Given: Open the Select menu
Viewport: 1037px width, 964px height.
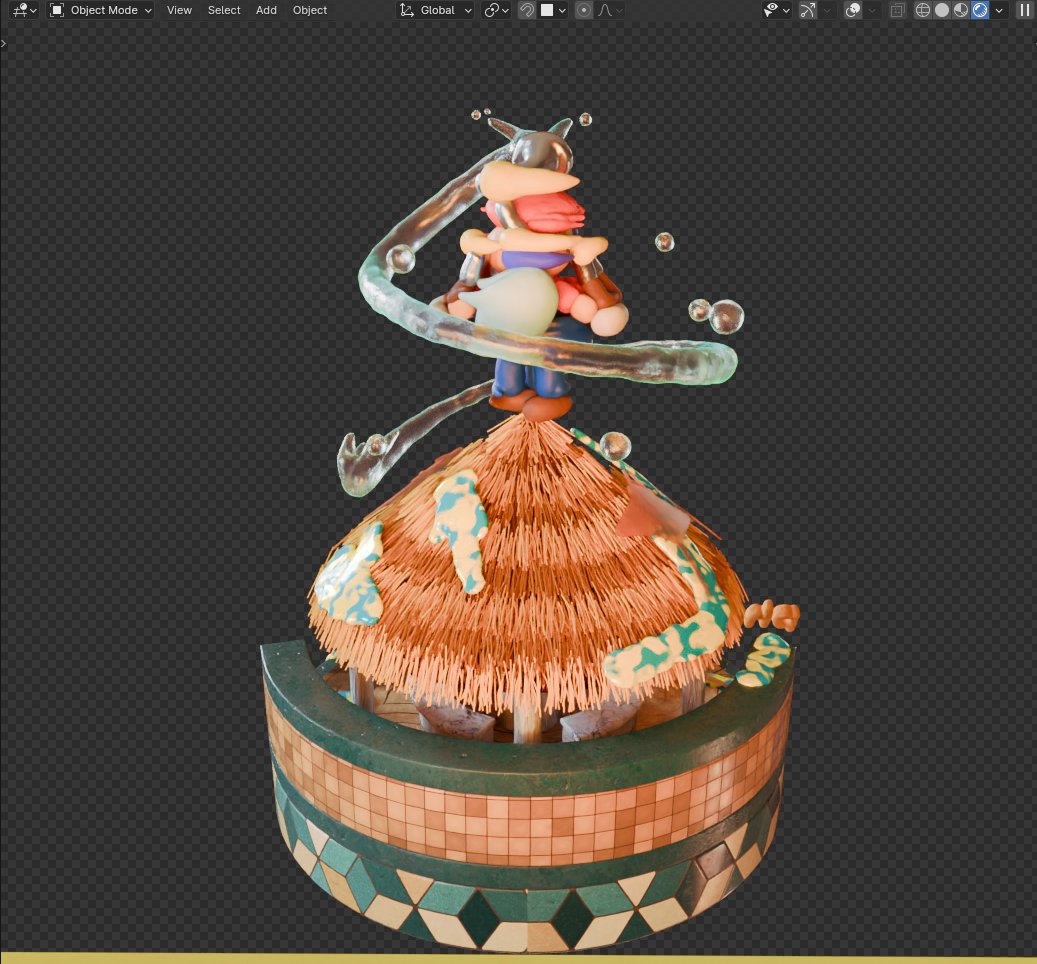Looking at the screenshot, I should click(x=224, y=10).
